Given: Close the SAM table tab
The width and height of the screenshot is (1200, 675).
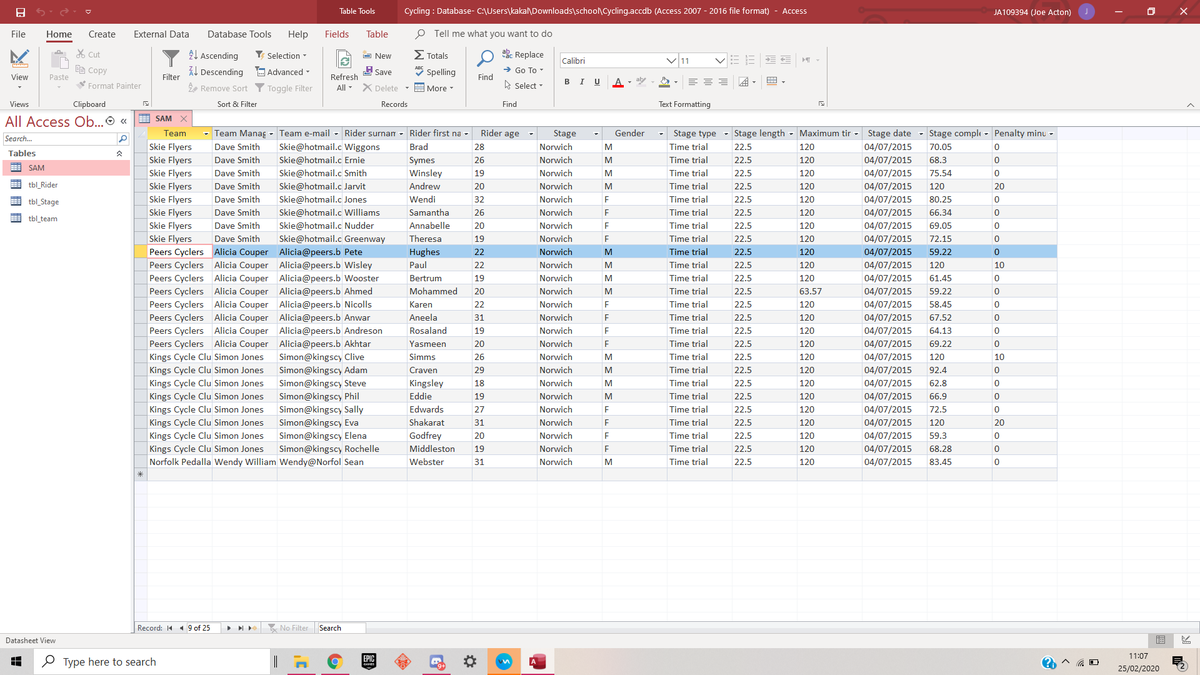Looking at the screenshot, I should [183, 119].
